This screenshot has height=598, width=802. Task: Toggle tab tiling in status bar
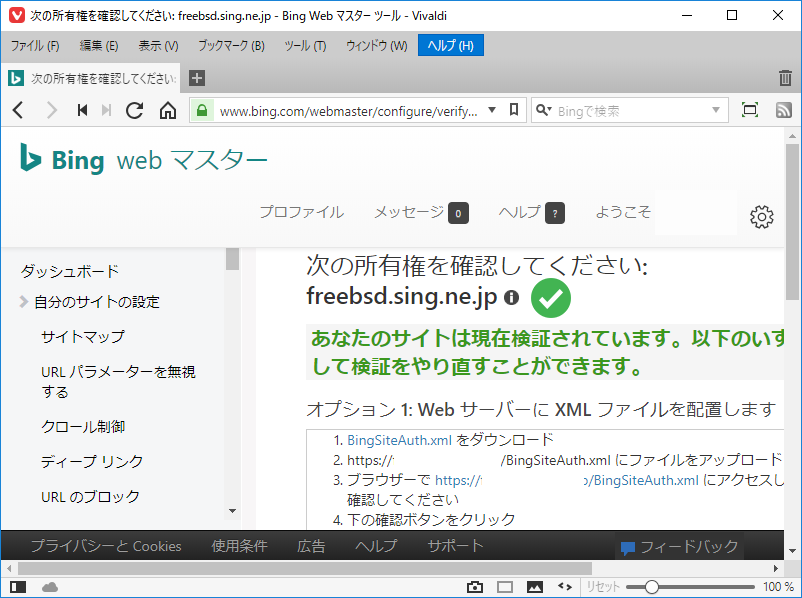pyautogui.click(x=505, y=587)
